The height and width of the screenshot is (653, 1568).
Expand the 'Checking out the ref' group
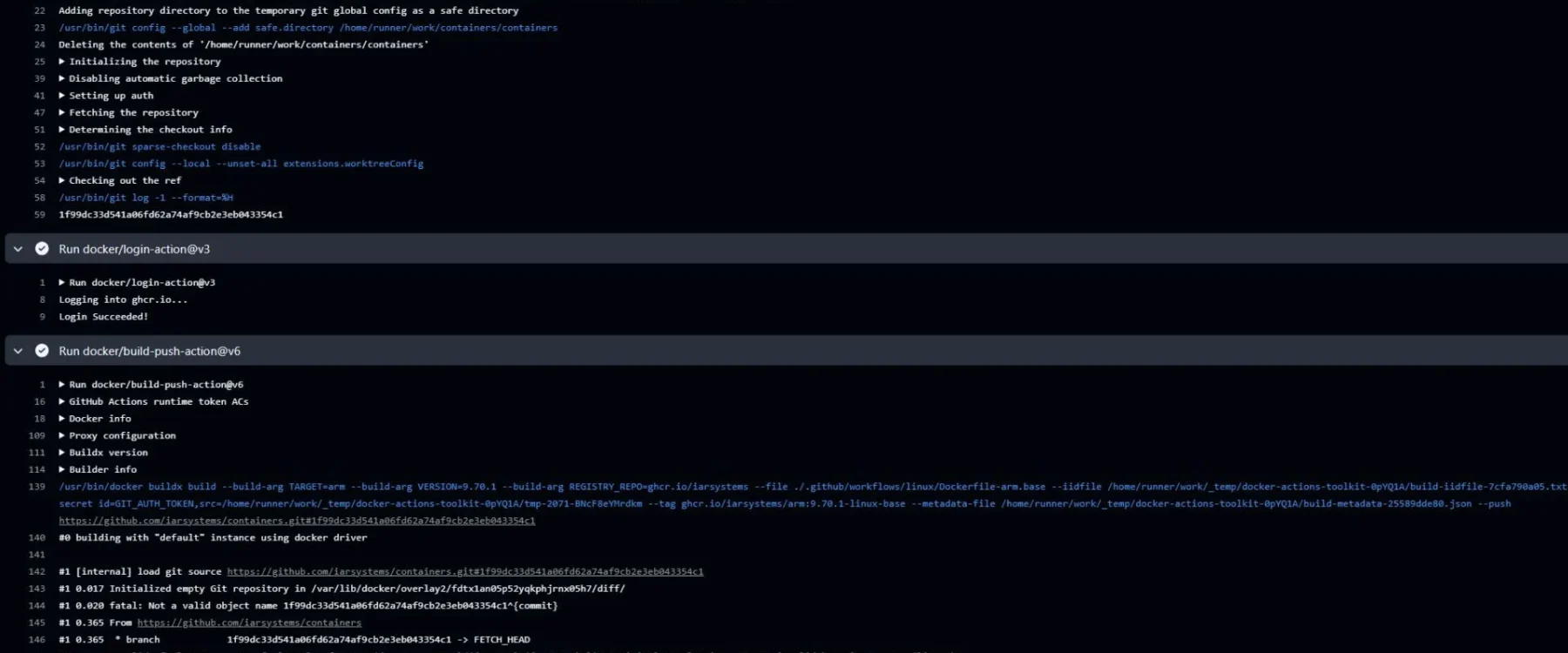click(x=62, y=180)
